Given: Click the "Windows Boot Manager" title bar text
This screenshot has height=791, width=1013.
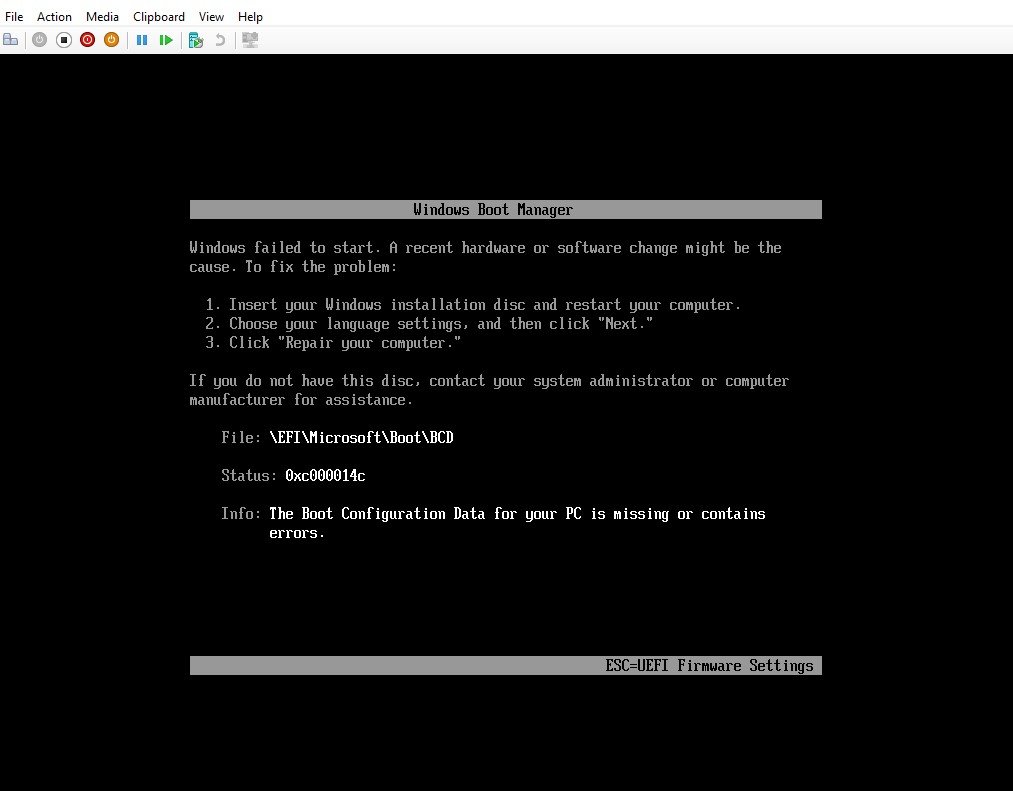Looking at the screenshot, I should coord(493,210).
